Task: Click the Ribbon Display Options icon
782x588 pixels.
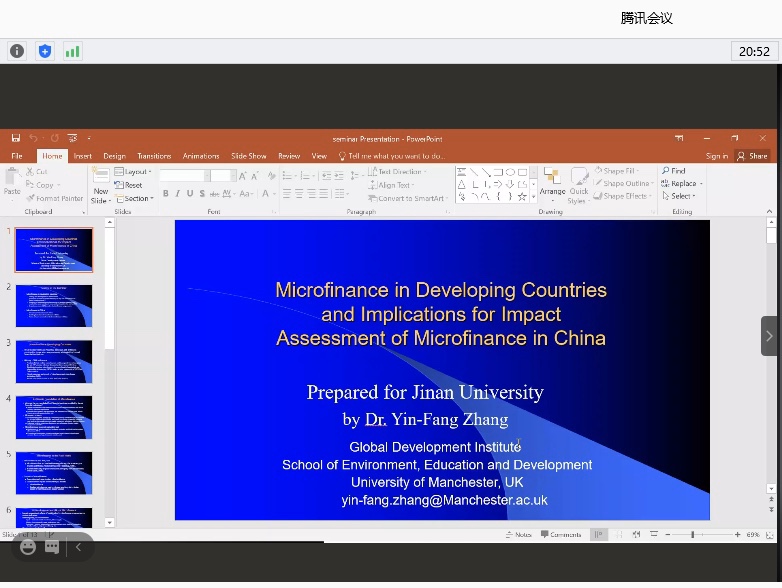Action: point(679,138)
